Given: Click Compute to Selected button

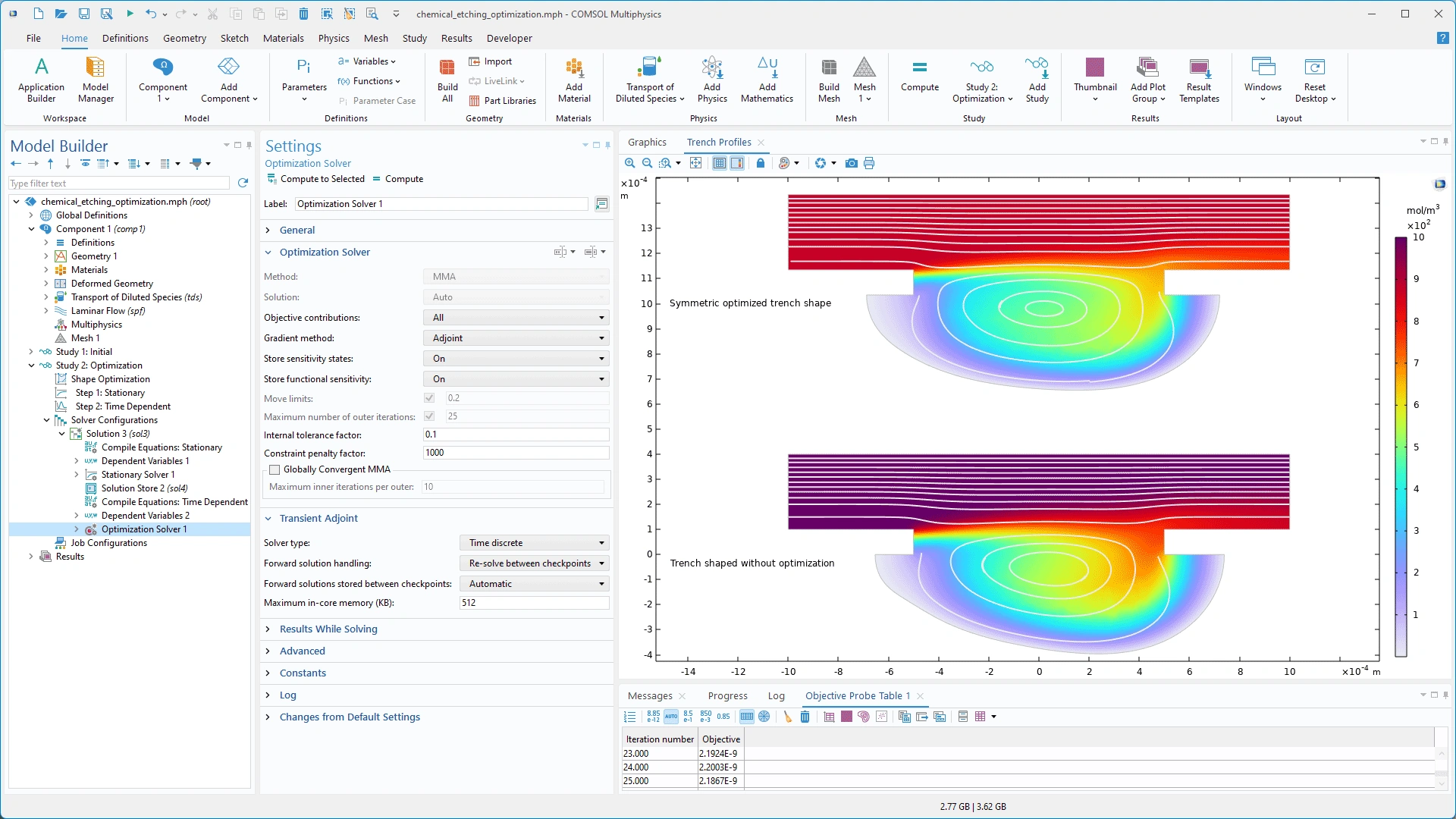Looking at the screenshot, I should point(315,179).
